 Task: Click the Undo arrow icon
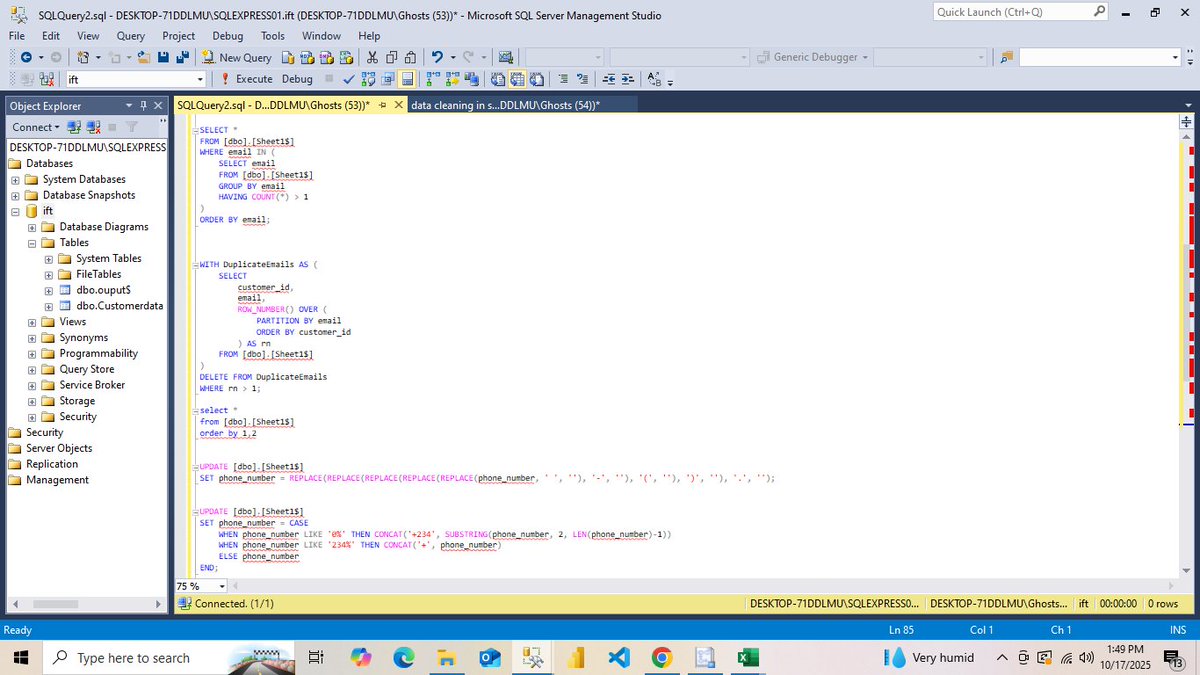[x=437, y=57]
